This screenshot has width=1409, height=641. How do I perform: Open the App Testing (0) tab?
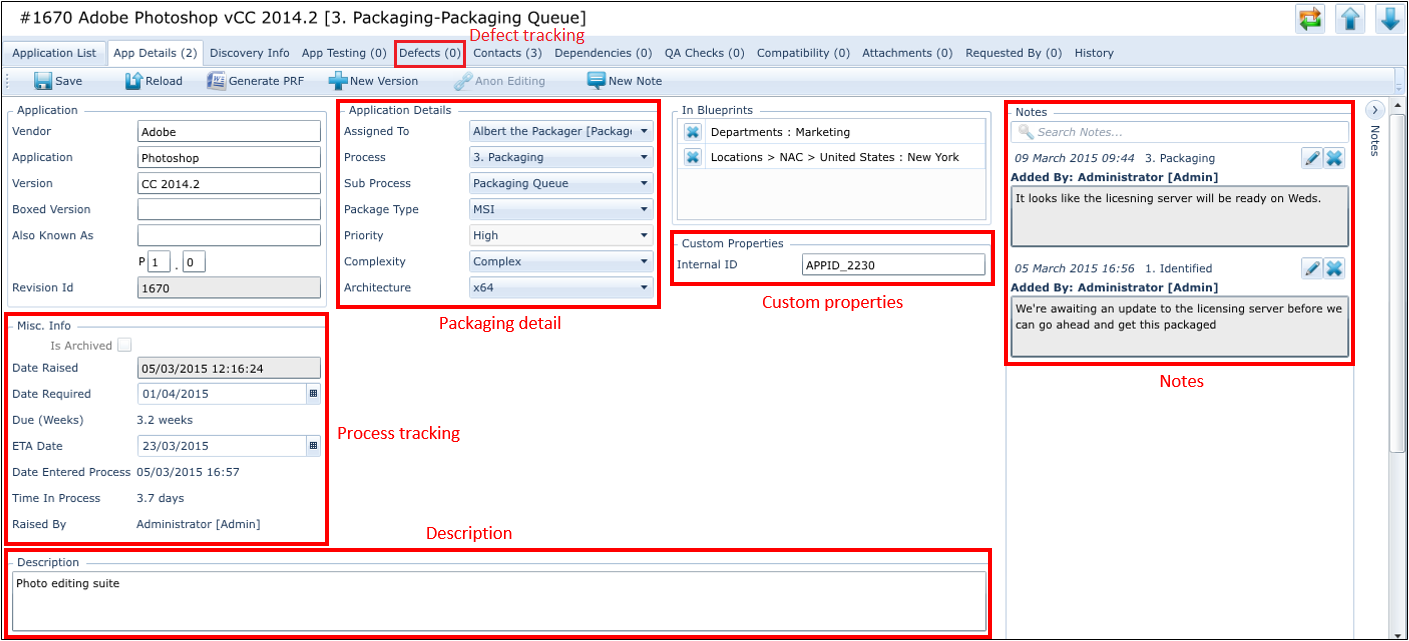click(344, 53)
